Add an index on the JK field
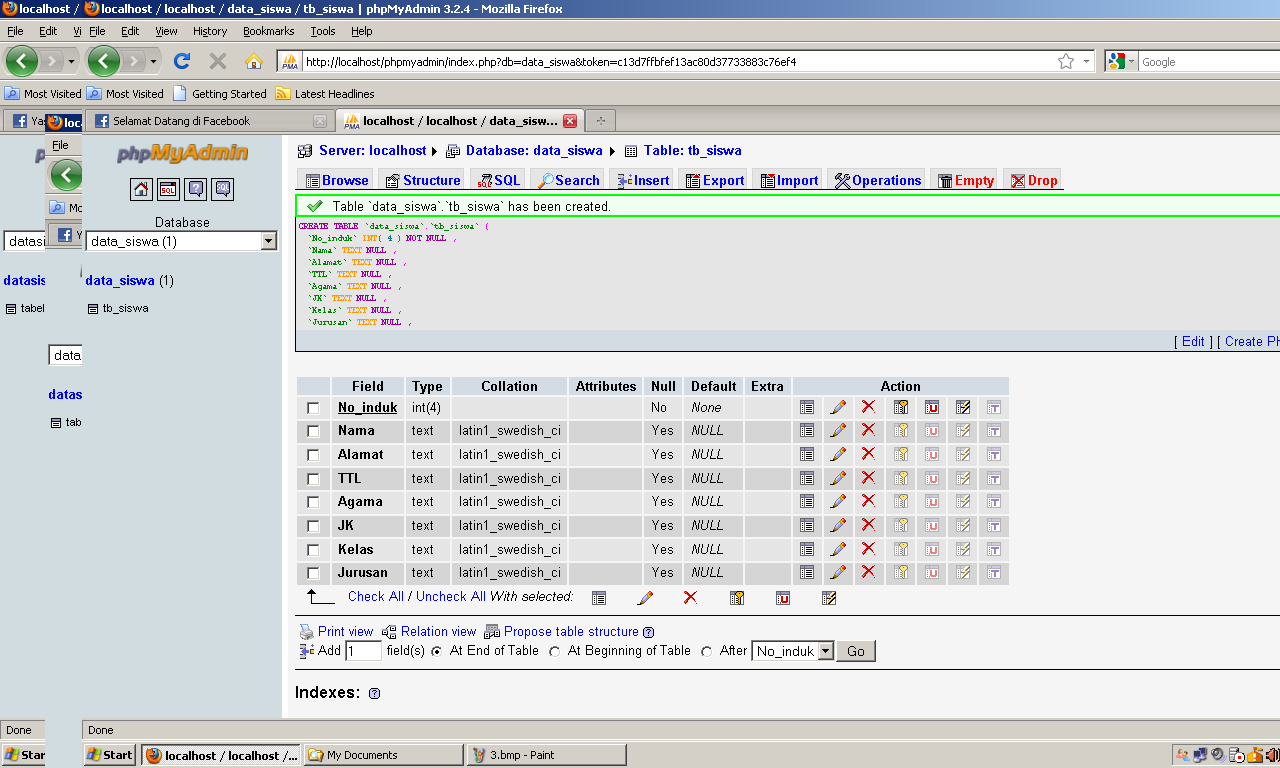The image size is (1280, 768). (x=962, y=525)
